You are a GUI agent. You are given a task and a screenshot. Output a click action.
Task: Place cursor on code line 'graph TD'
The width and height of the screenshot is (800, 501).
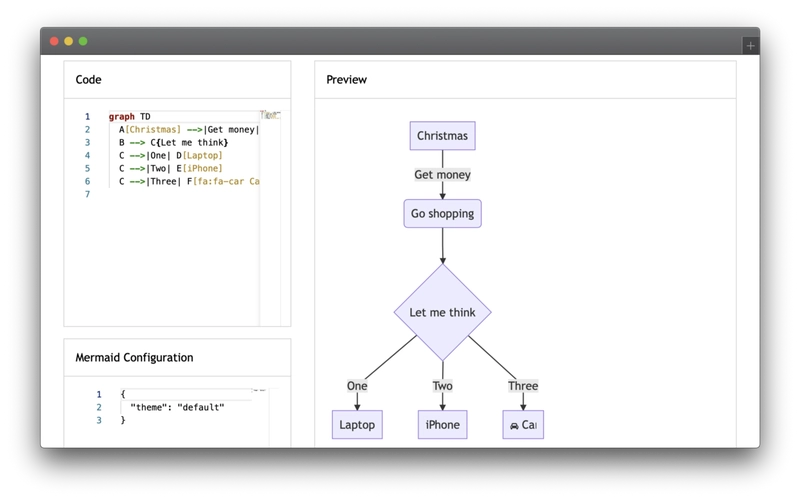click(x=130, y=116)
